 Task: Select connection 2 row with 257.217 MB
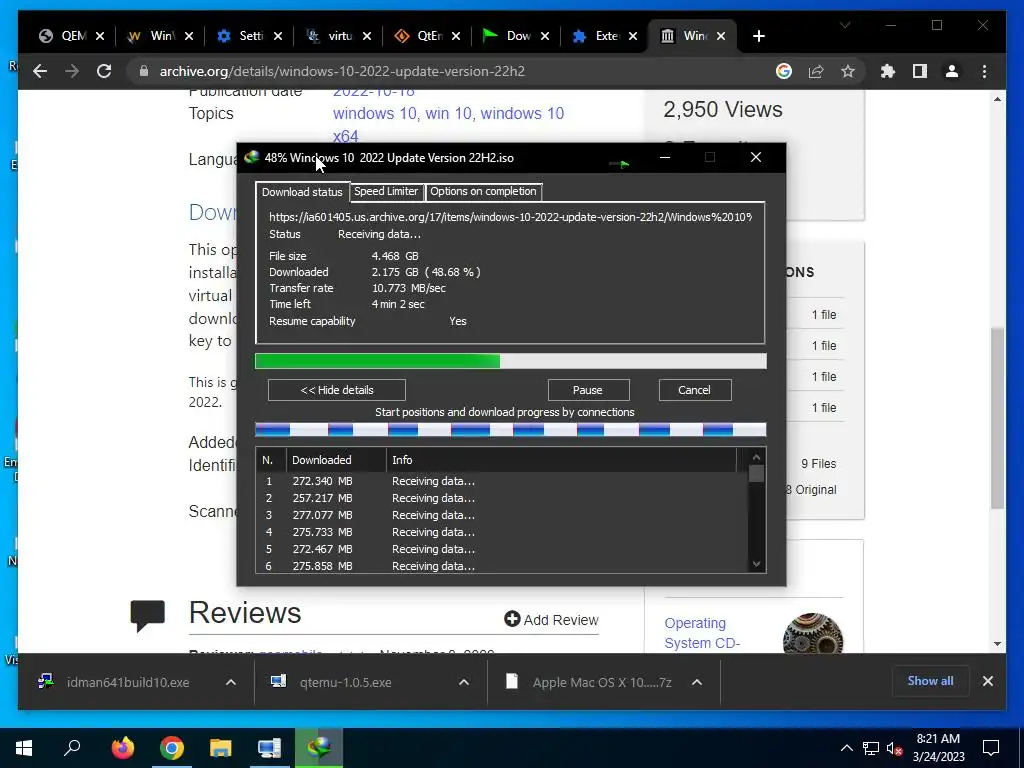pyautogui.click(x=502, y=498)
